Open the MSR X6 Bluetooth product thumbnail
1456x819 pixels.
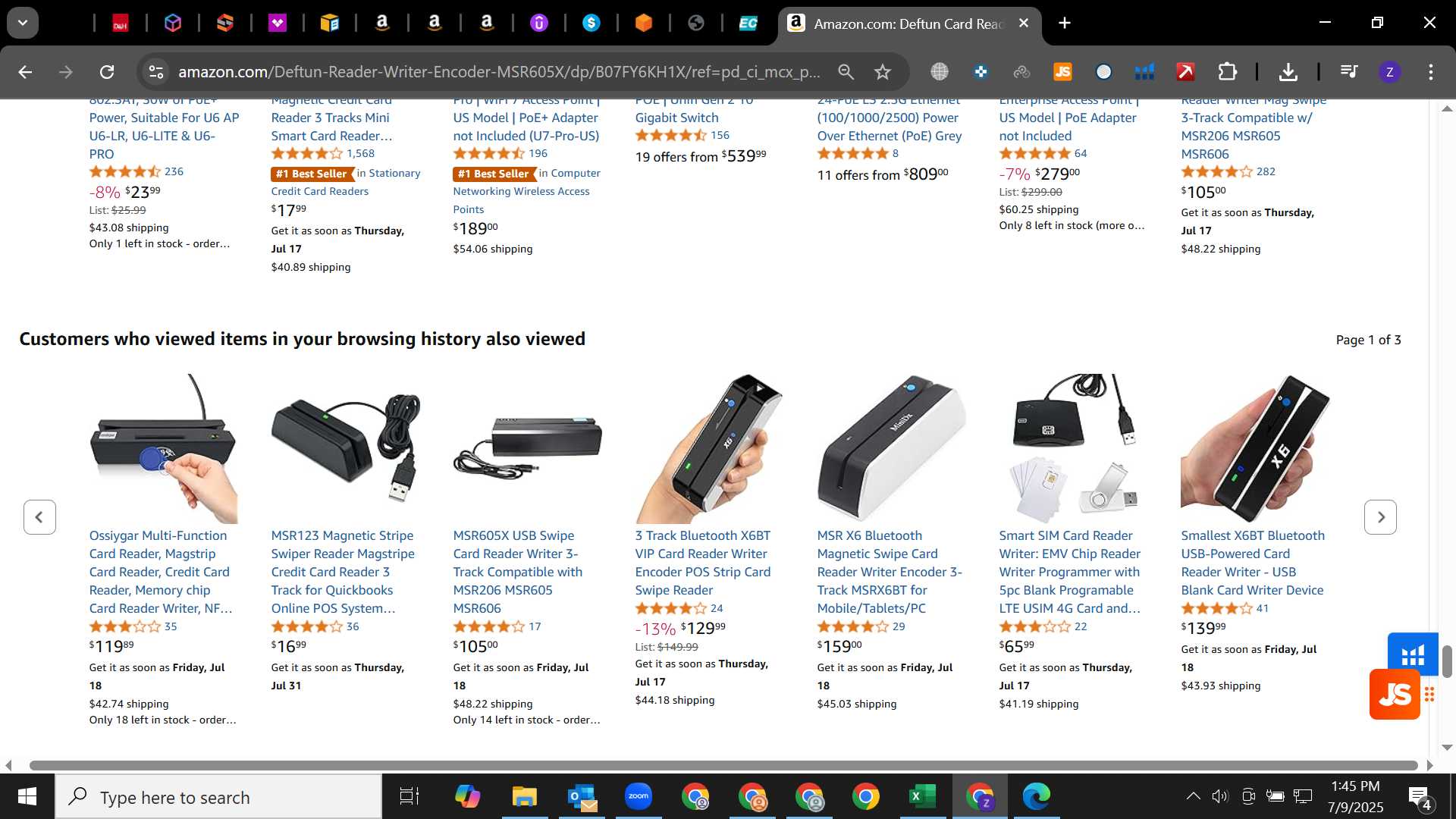coord(891,448)
